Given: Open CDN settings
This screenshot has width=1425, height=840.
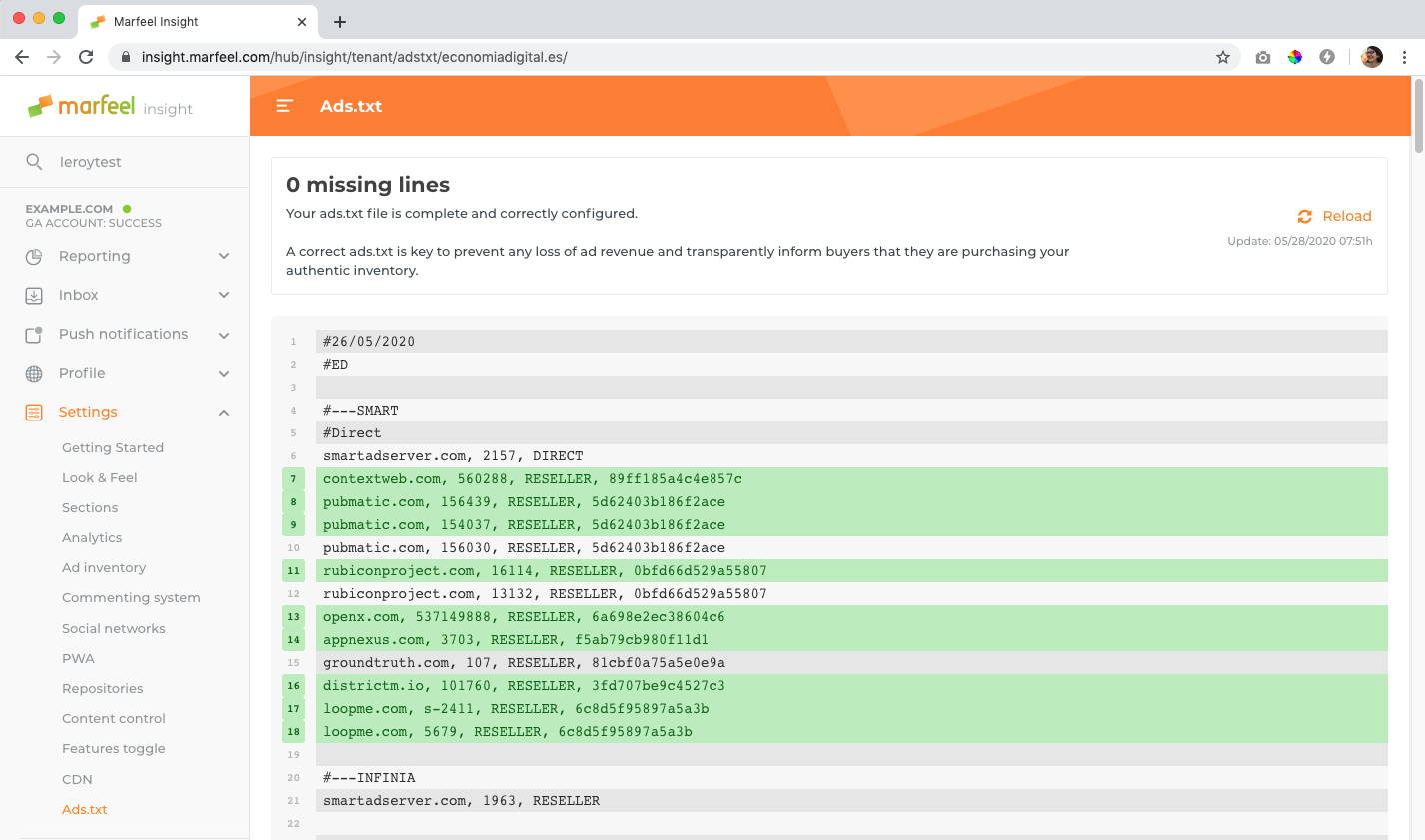Looking at the screenshot, I should coord(77,779).
